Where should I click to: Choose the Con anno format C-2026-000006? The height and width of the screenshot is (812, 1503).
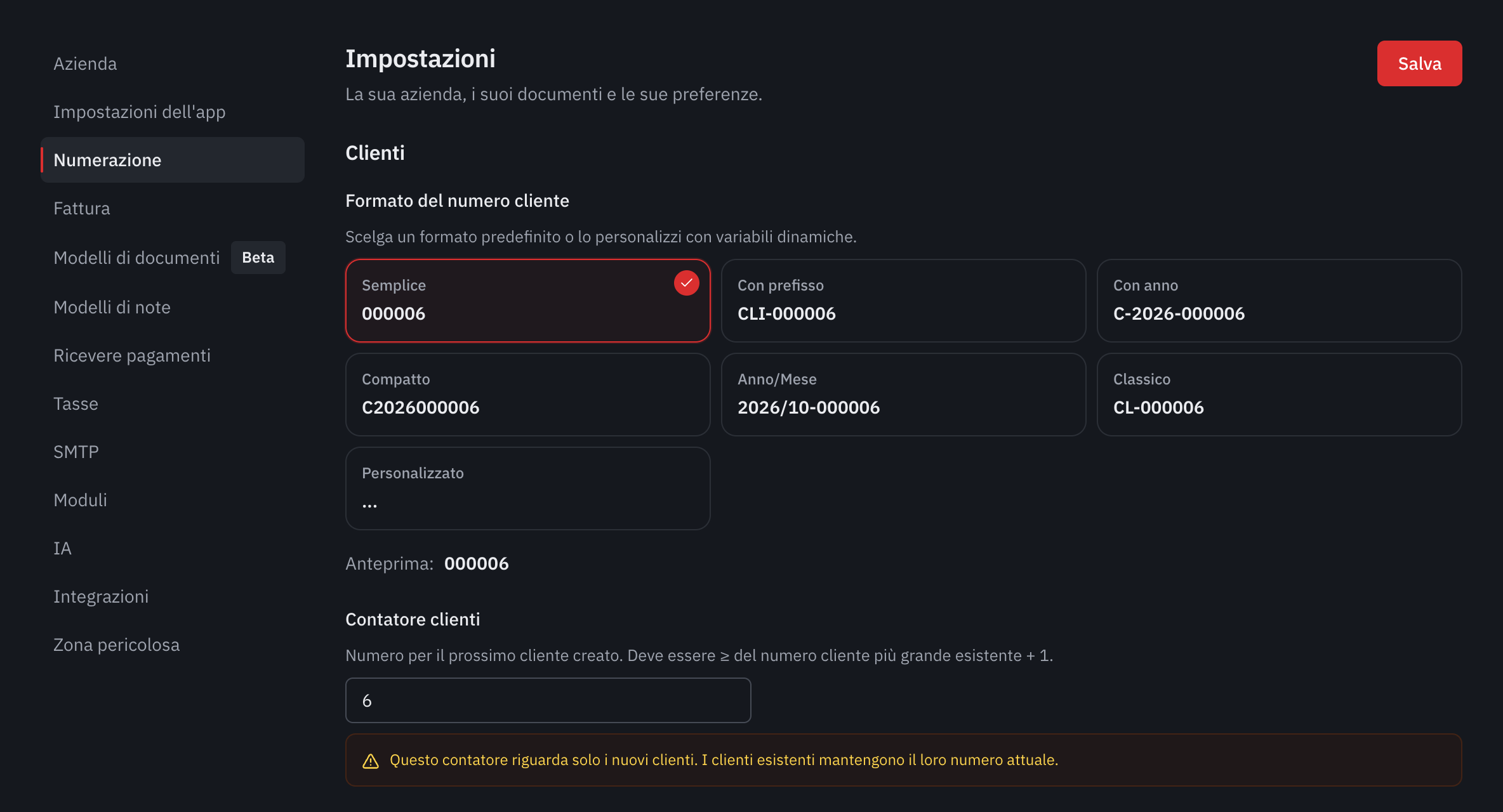click(x=1279, y=301)
